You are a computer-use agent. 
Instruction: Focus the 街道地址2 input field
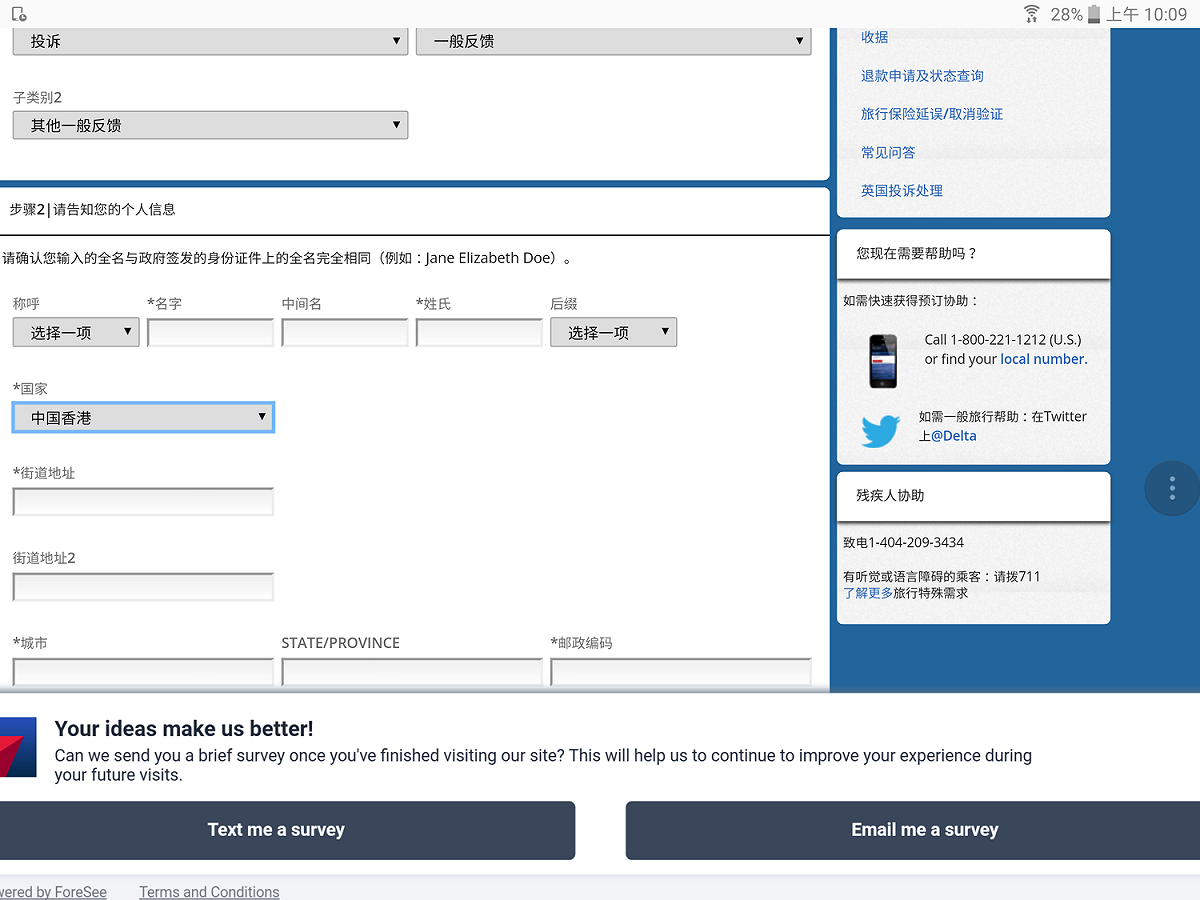[143, 587]
